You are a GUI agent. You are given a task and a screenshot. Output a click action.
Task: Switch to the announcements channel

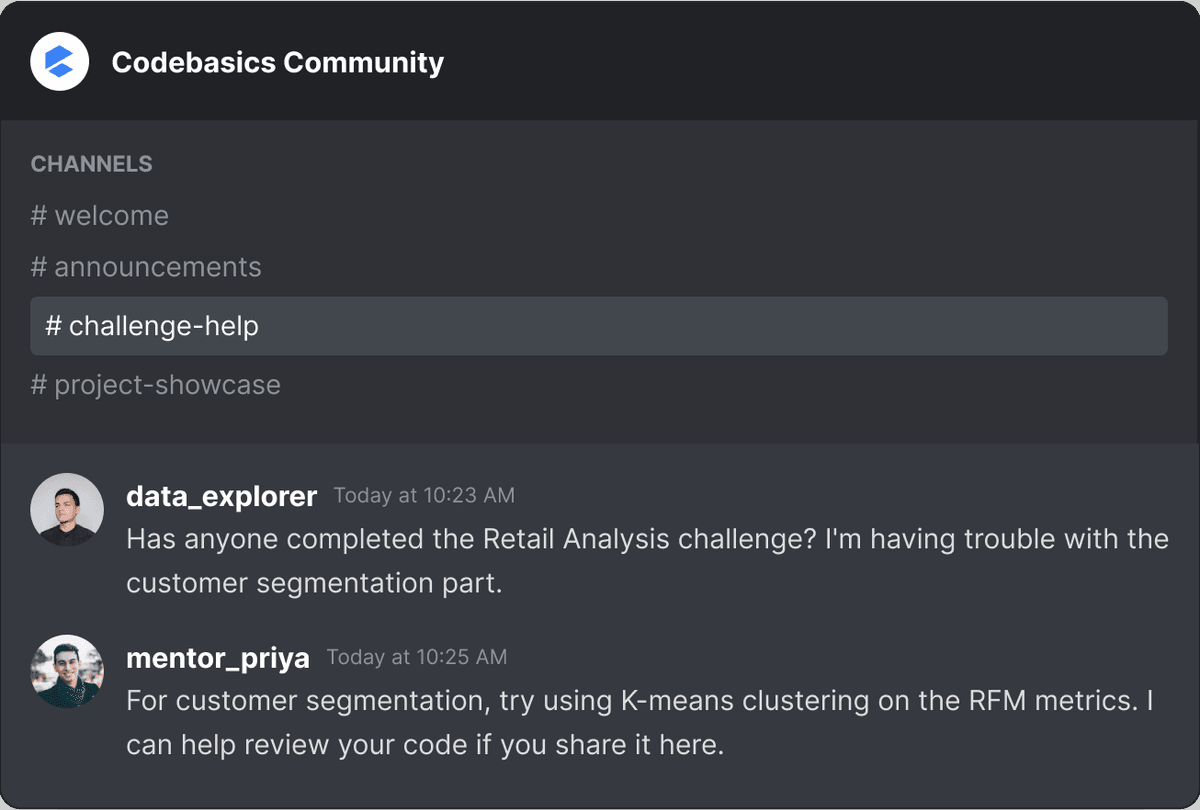146,267
